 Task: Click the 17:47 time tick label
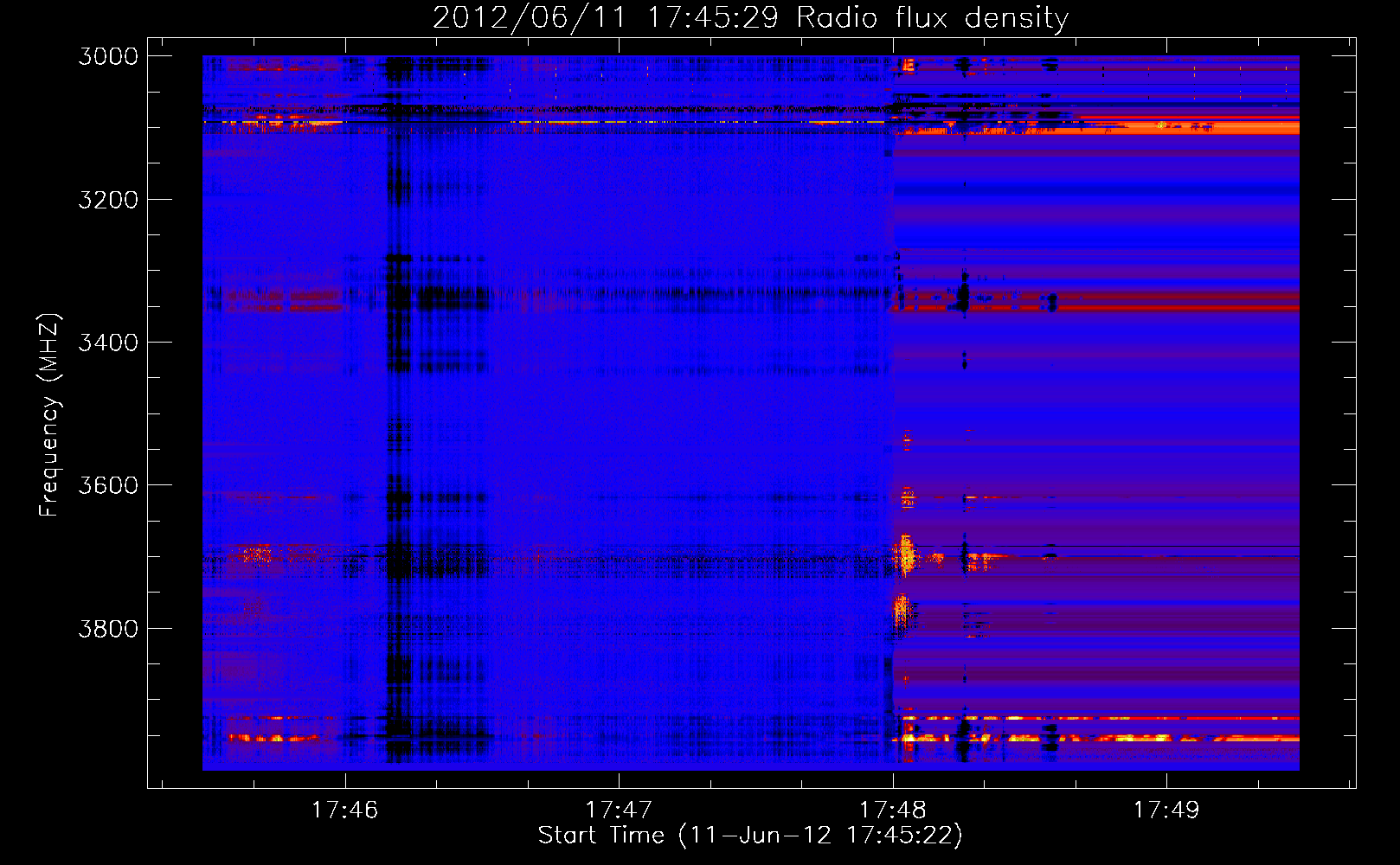(x=619, y=810)
